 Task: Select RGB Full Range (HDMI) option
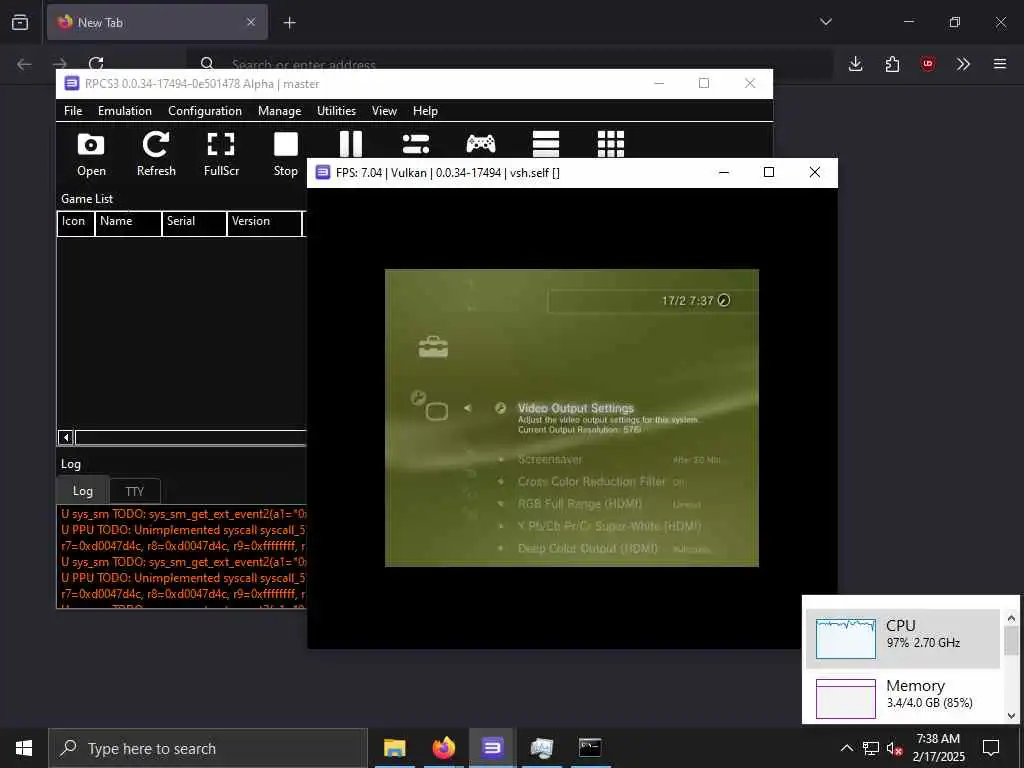click(x=580, y=504)
